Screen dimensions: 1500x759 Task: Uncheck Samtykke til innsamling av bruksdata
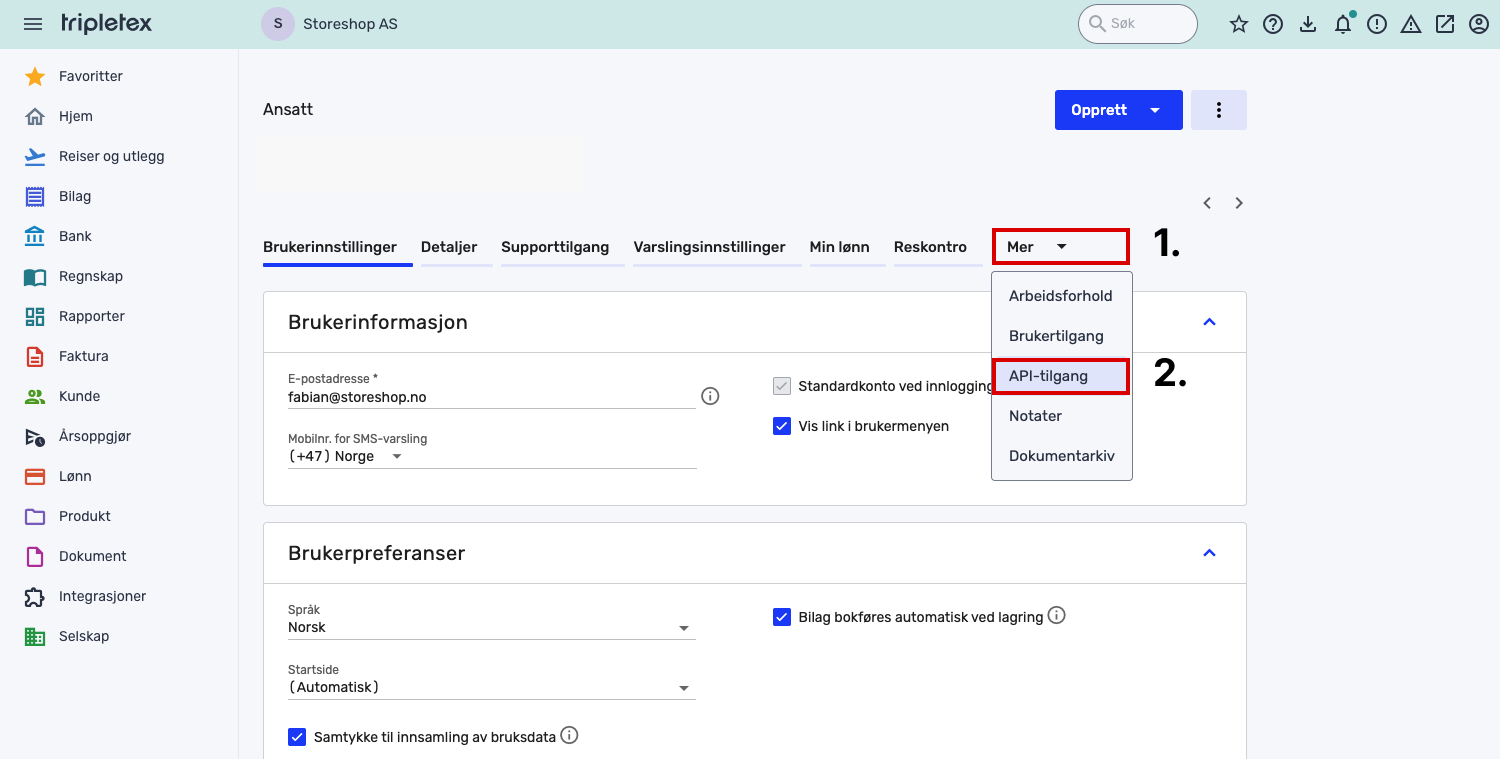tap(297, 737)
